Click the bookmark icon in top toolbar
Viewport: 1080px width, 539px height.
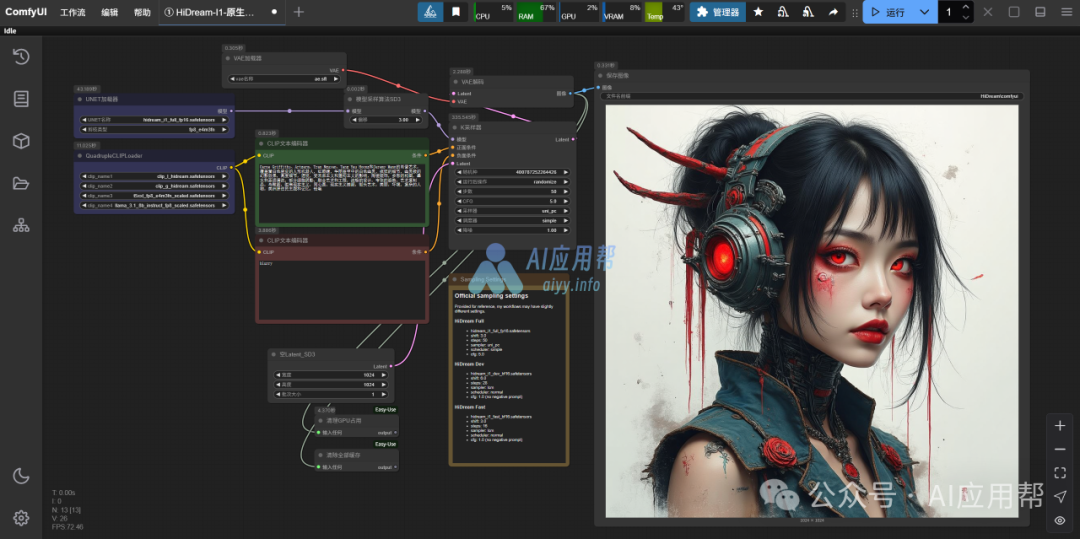[x=456, y=12]
